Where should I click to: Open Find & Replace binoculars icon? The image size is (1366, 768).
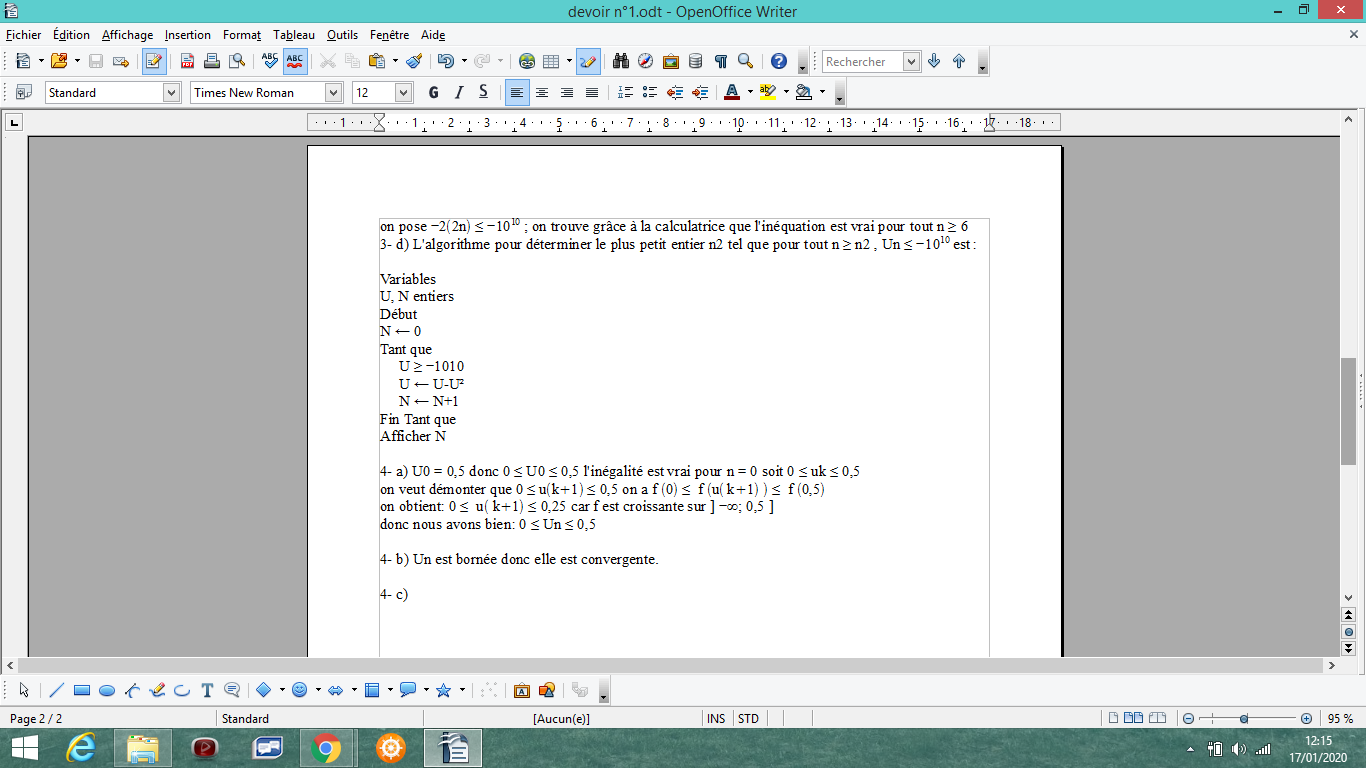pyautogui.click(x=621, y=61)
